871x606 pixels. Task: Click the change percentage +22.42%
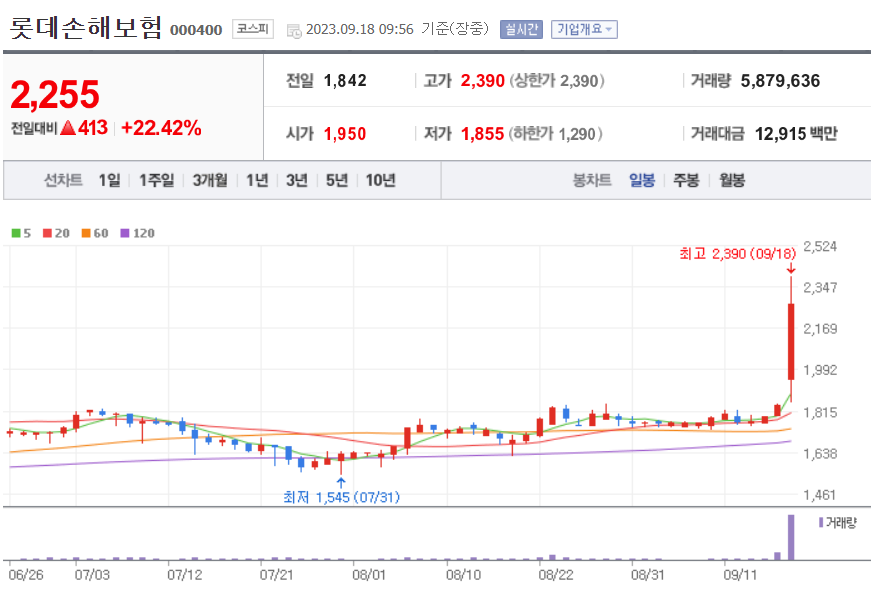point(161,128)
